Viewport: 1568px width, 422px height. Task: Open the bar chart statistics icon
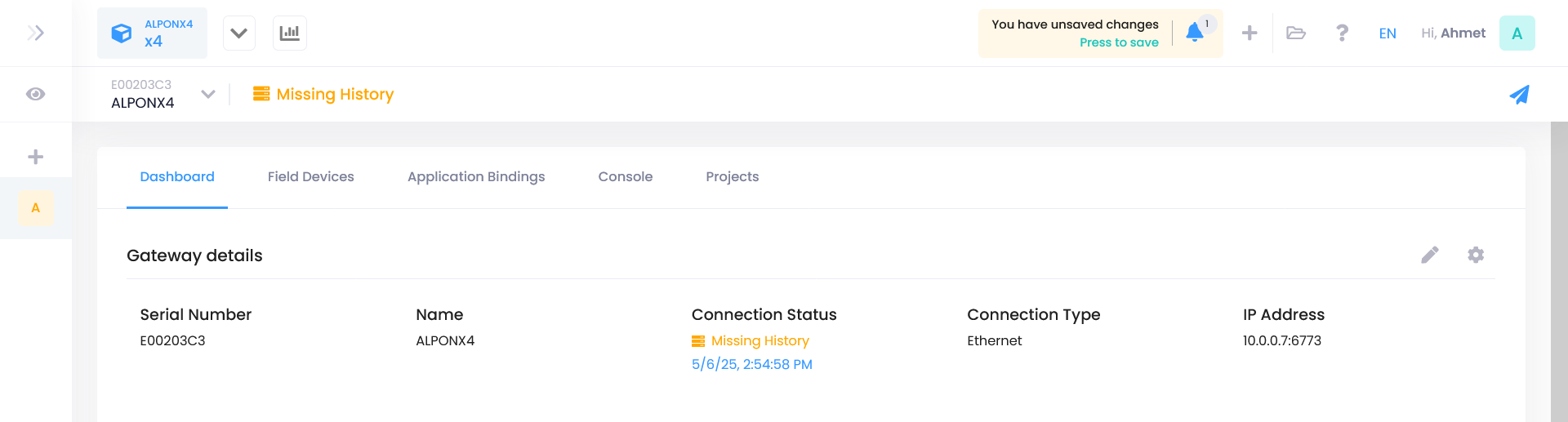coord(290,33)
